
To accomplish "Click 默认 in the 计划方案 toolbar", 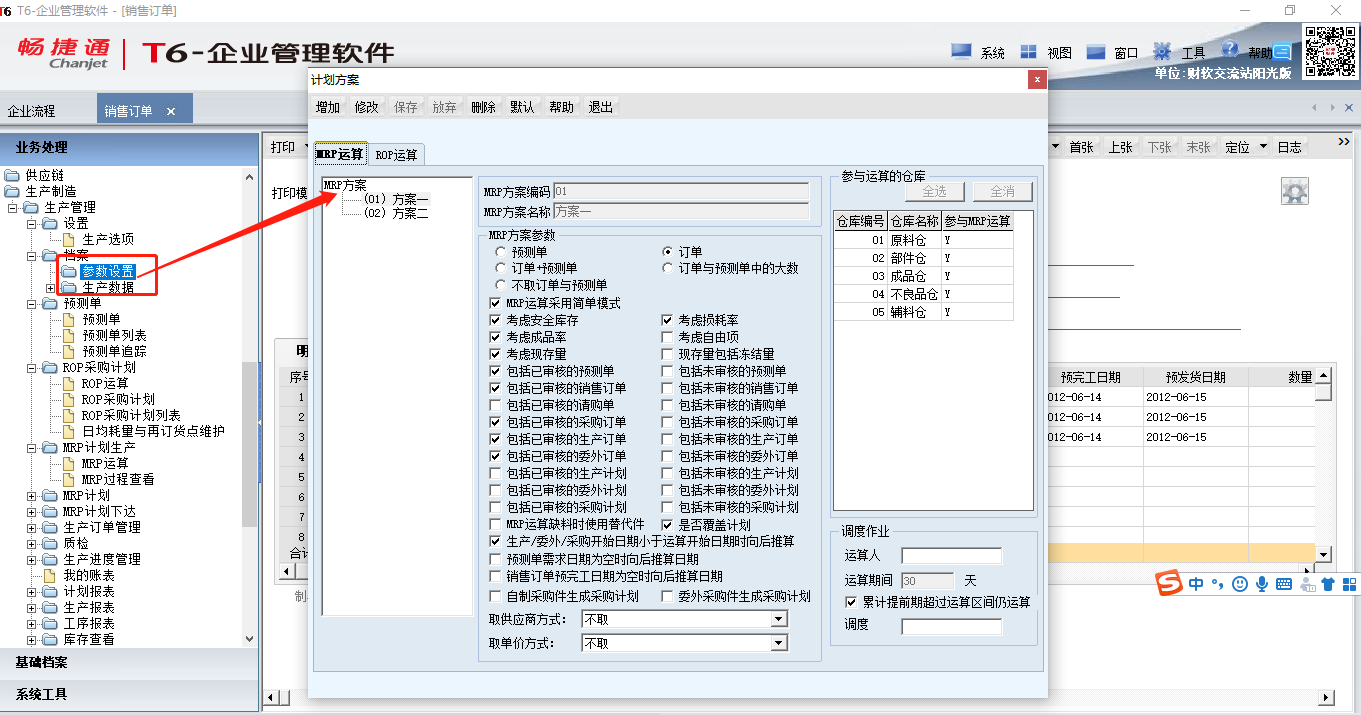I will pyautogui.click(x=522, y=108).
